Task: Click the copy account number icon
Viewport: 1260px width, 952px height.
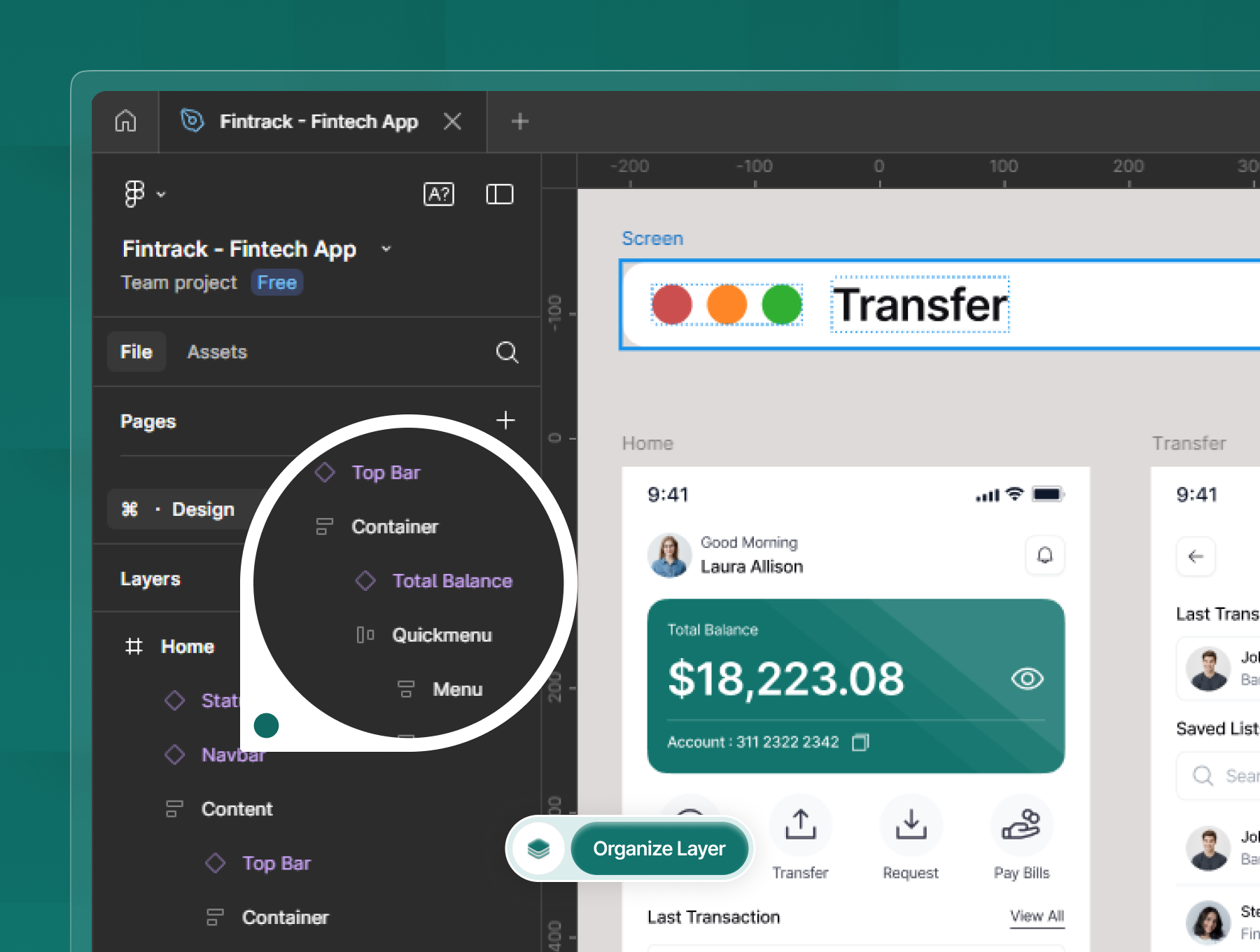Action: 860,742
